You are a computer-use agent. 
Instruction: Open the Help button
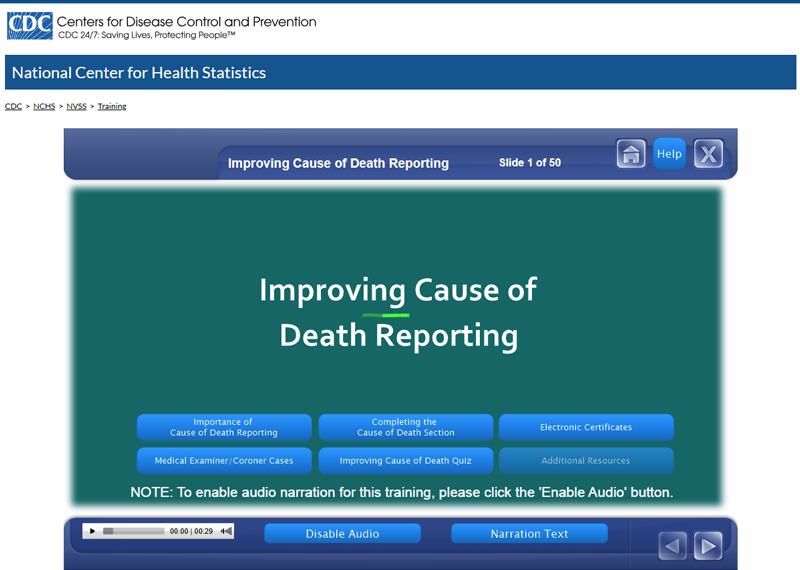coord(669,154)
